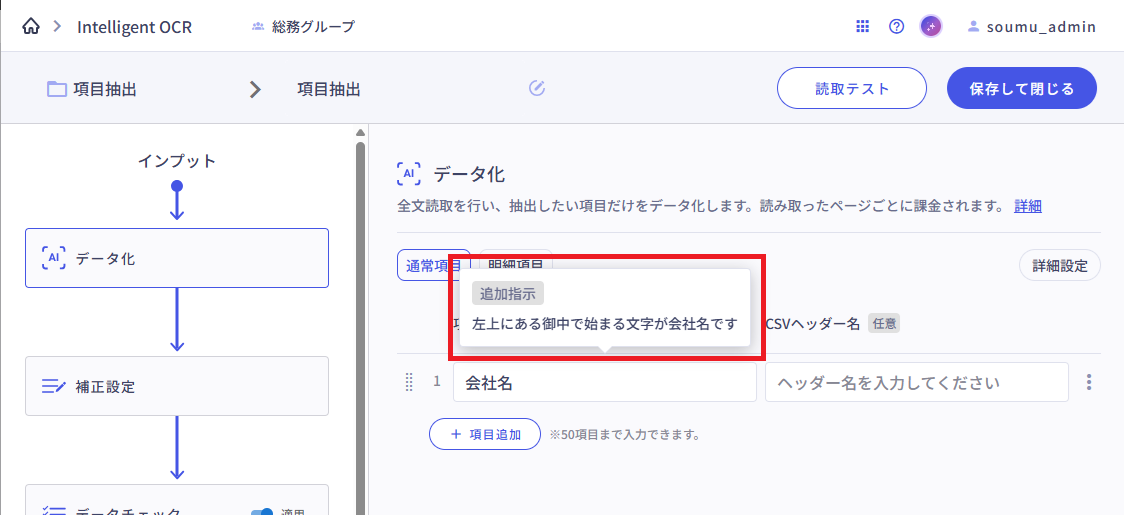Click the CSV header name input field

tap(916, 382)
